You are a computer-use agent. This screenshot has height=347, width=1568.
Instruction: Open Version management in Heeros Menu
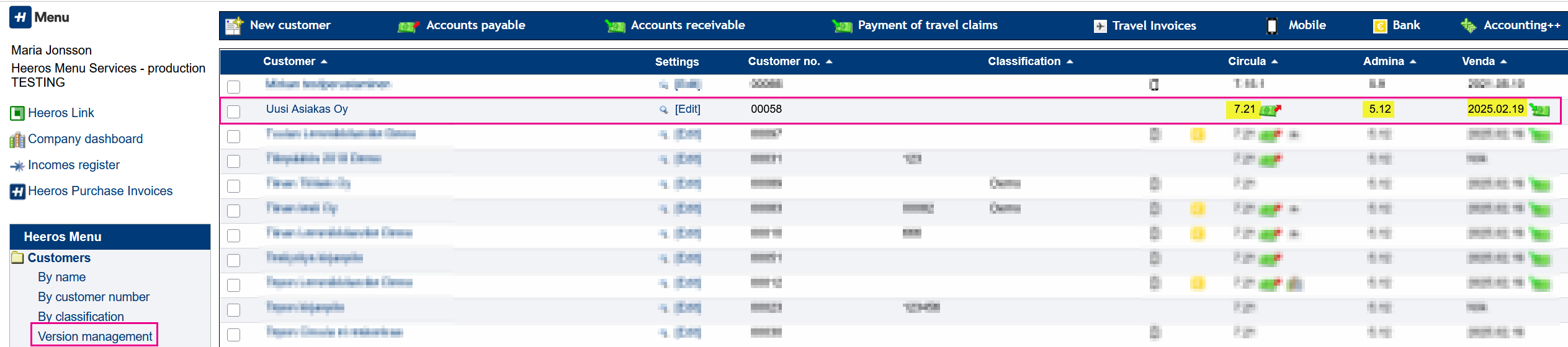(x=95, y=336)
